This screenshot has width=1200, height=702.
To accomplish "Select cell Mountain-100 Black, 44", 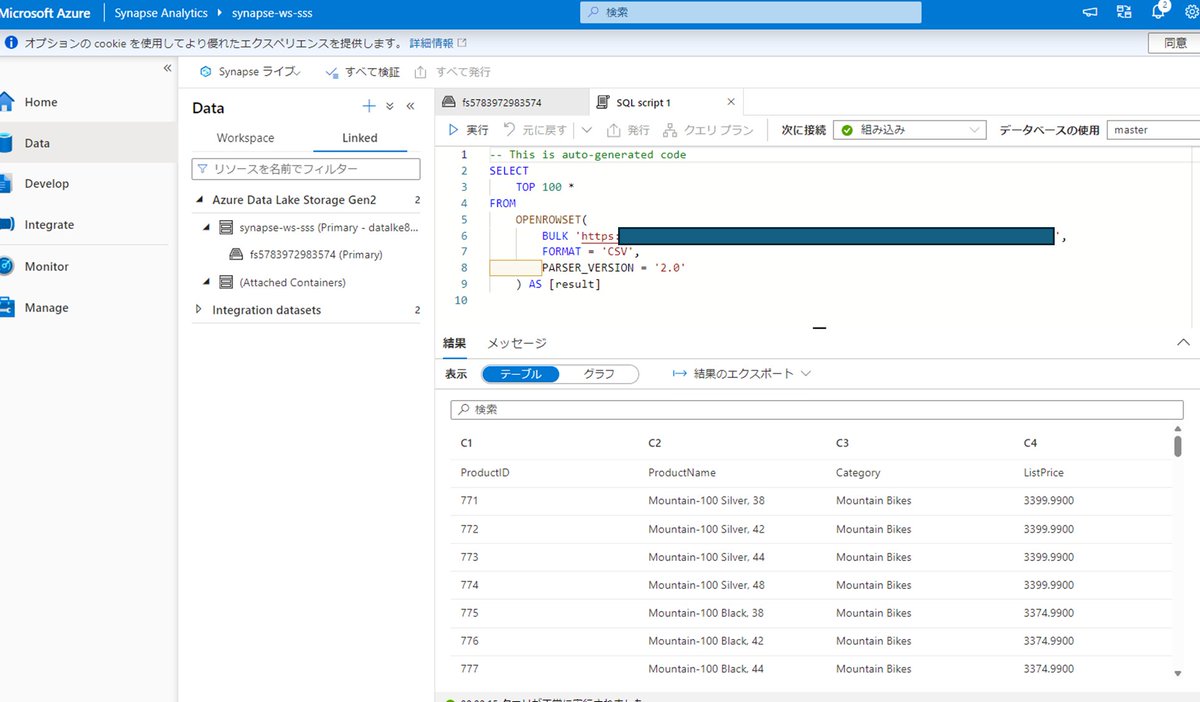I will 706,668.
